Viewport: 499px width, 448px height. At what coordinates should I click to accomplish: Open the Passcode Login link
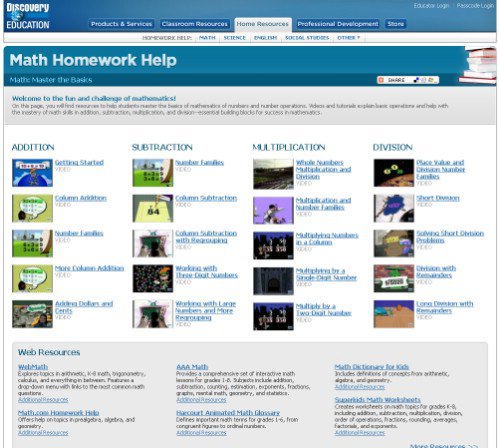point(475,6)
